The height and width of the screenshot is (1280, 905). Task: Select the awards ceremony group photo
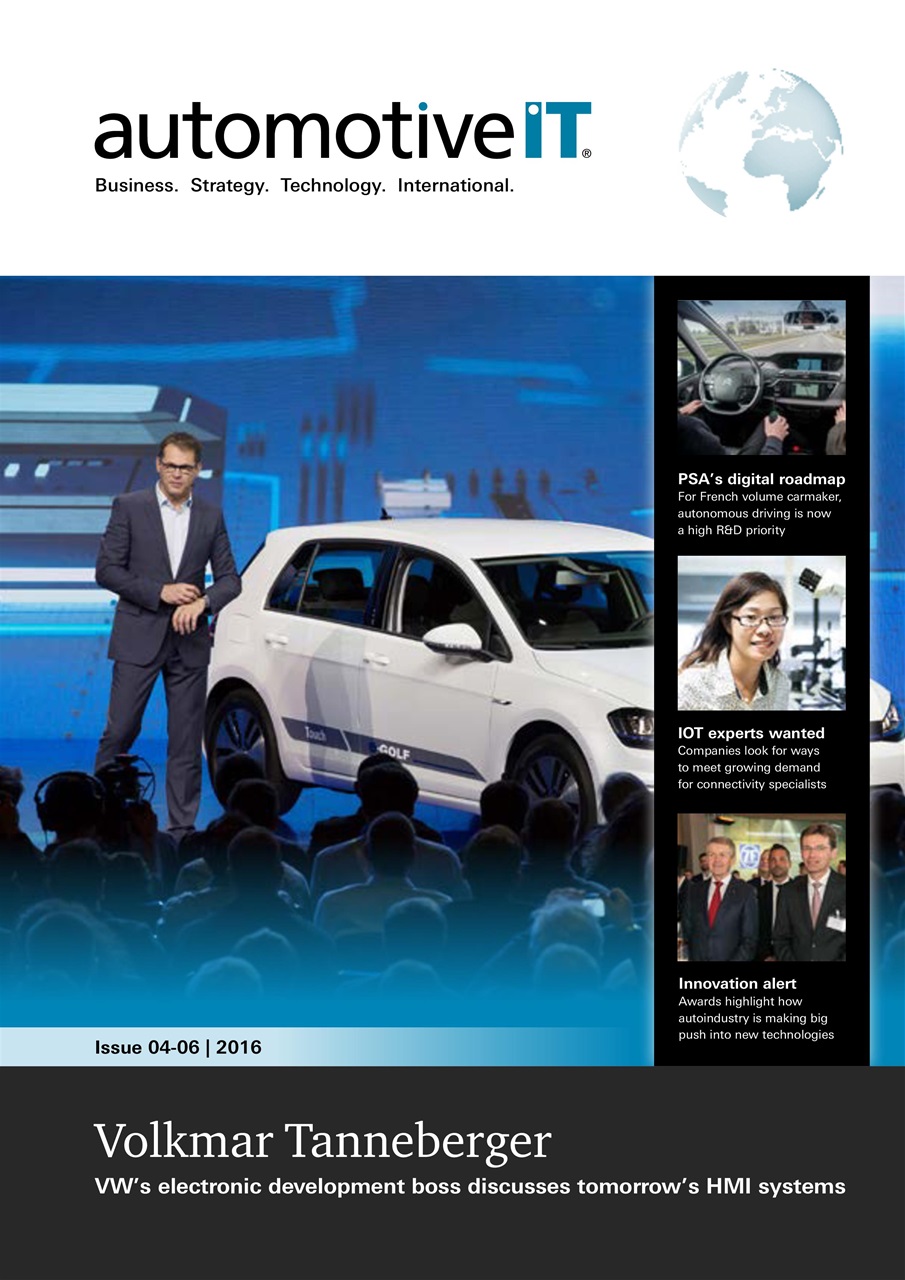(762, 887)
